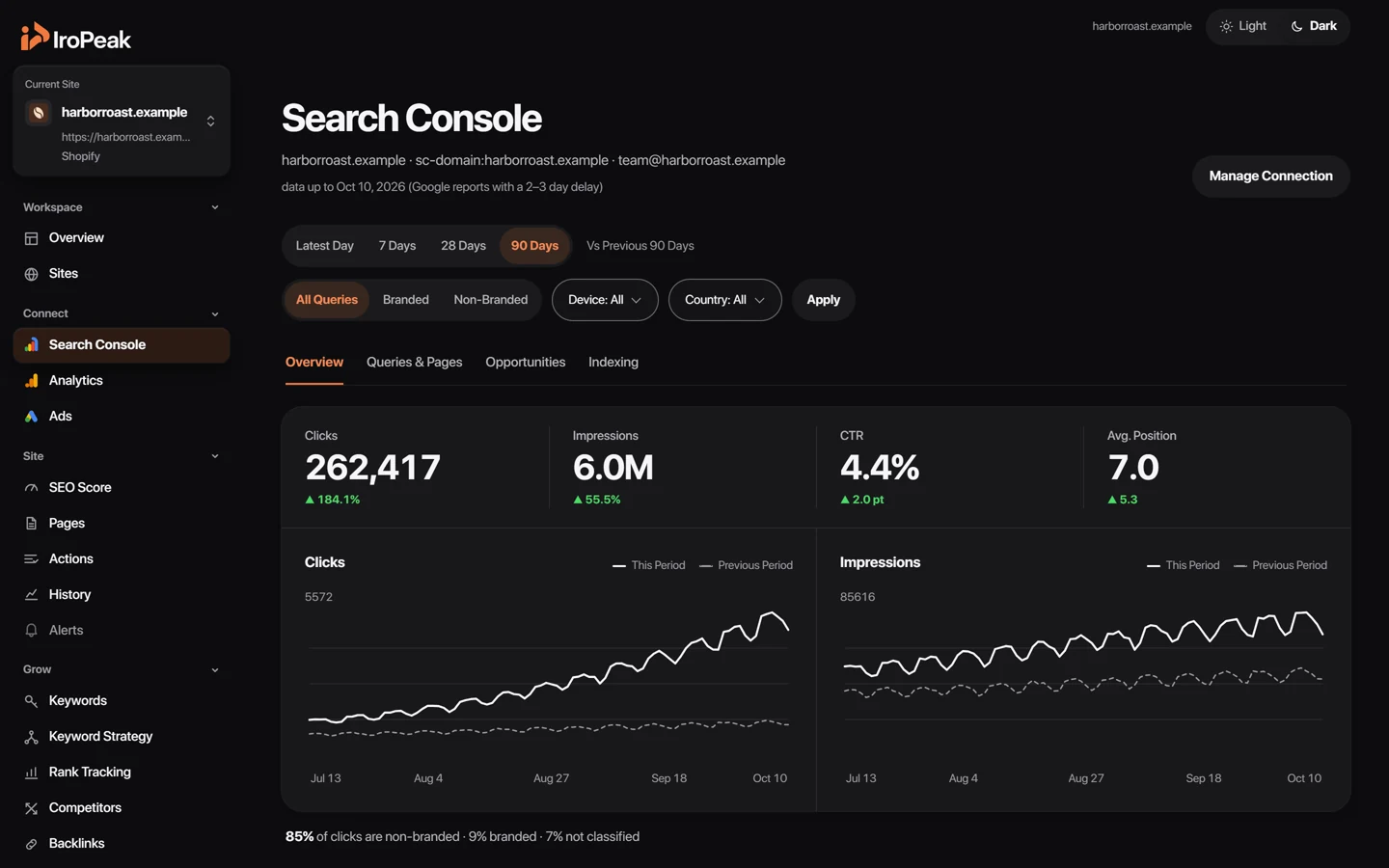Select the 28 Days range
Screen dimensions: 1389x868
[464, 246]
